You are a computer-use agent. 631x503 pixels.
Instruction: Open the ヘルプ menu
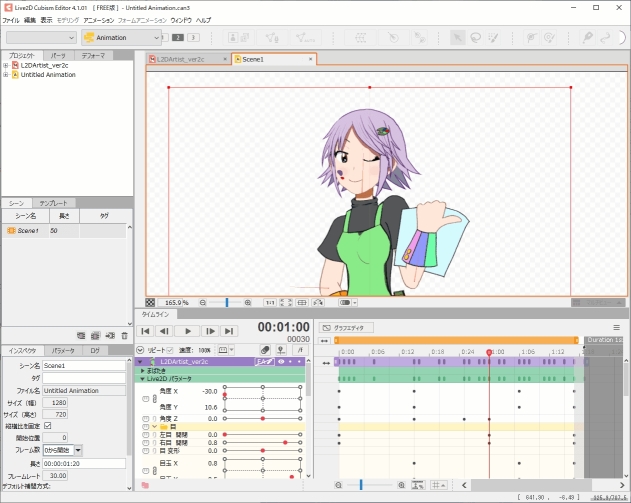tap(203, 20)
